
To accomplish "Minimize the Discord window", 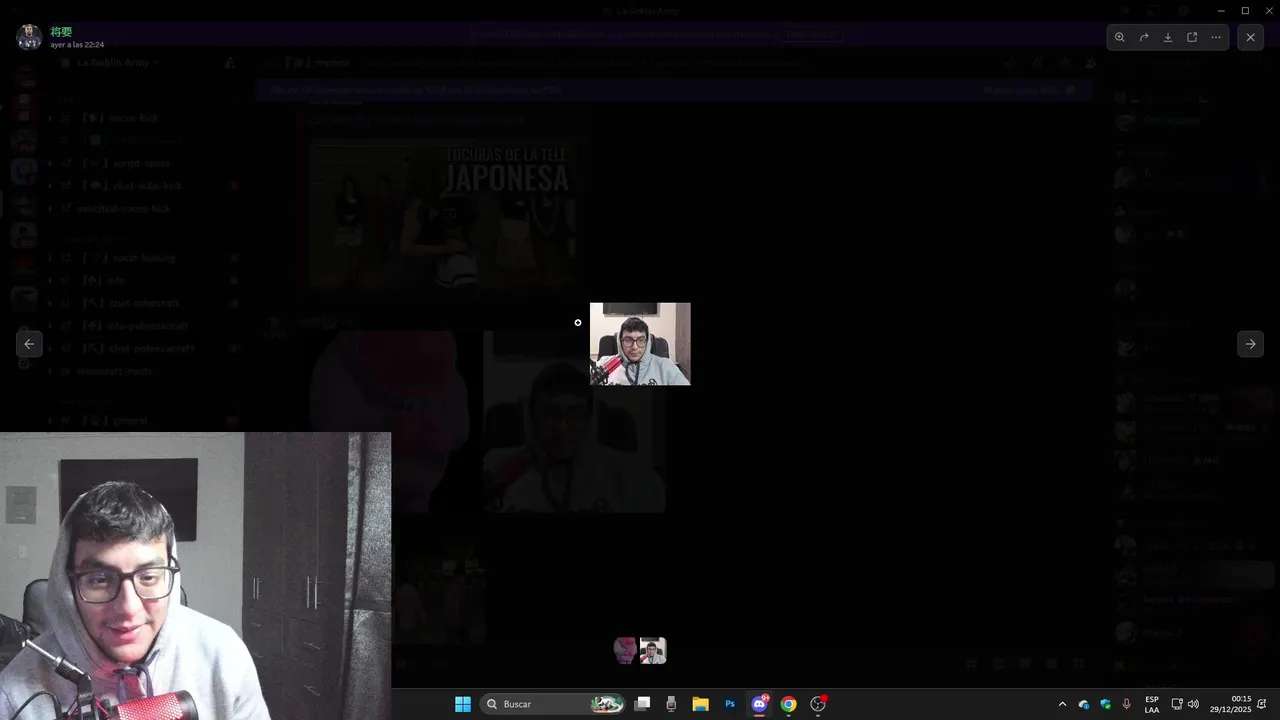I will [x=1221, y=10].
